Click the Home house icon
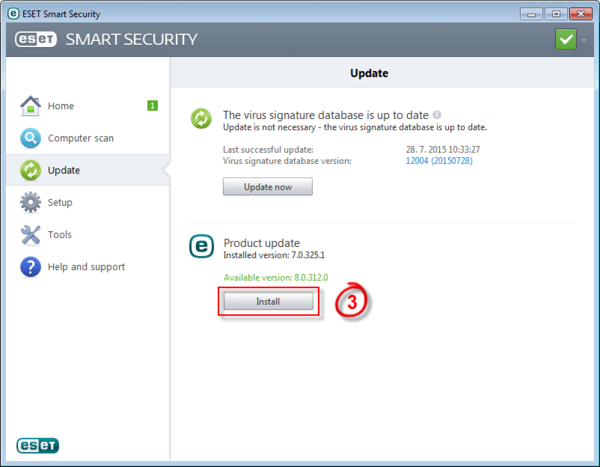The width and height of the screenshot is (600, 467). [x=31, y=106]
